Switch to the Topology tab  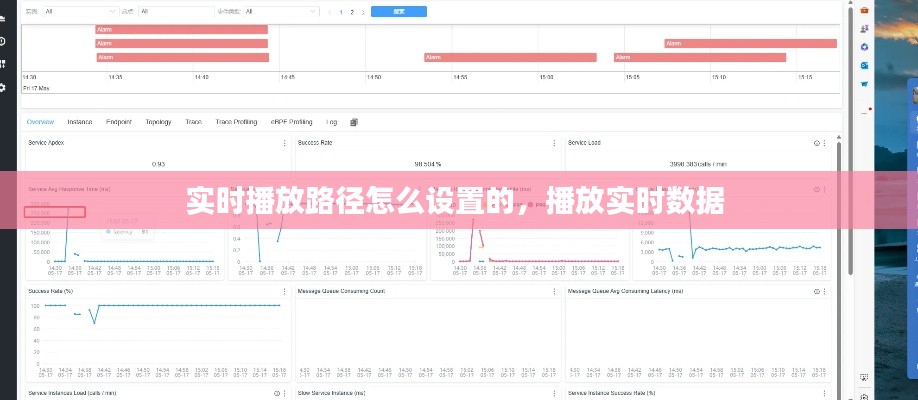(x=158, y=122)
